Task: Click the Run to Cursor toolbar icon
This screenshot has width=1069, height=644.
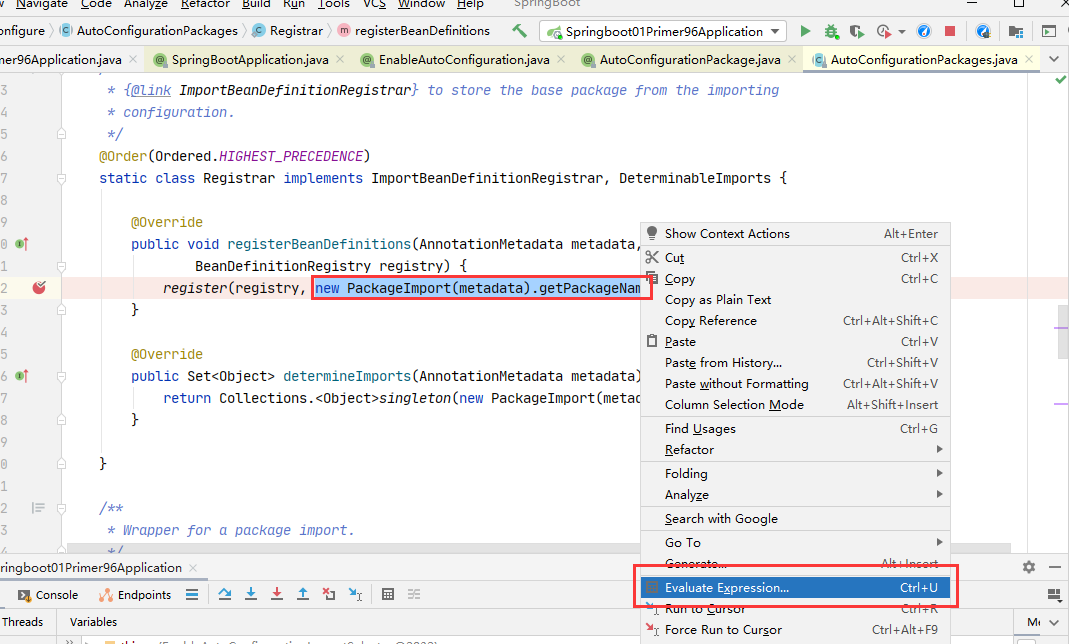Action: tap(355, 594)
